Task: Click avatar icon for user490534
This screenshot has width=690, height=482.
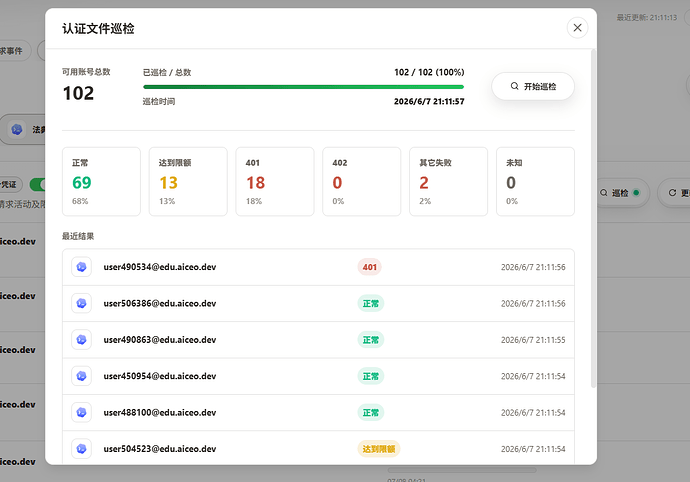Action: coord(81,267)
